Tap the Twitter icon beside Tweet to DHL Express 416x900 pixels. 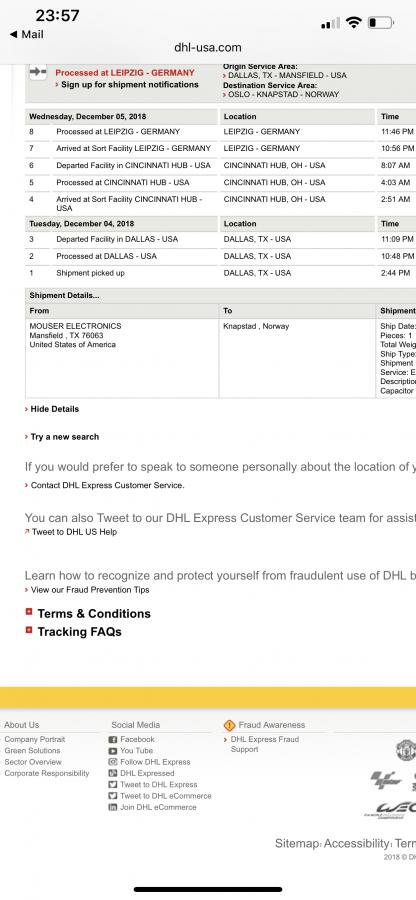(x=113, y=785)
